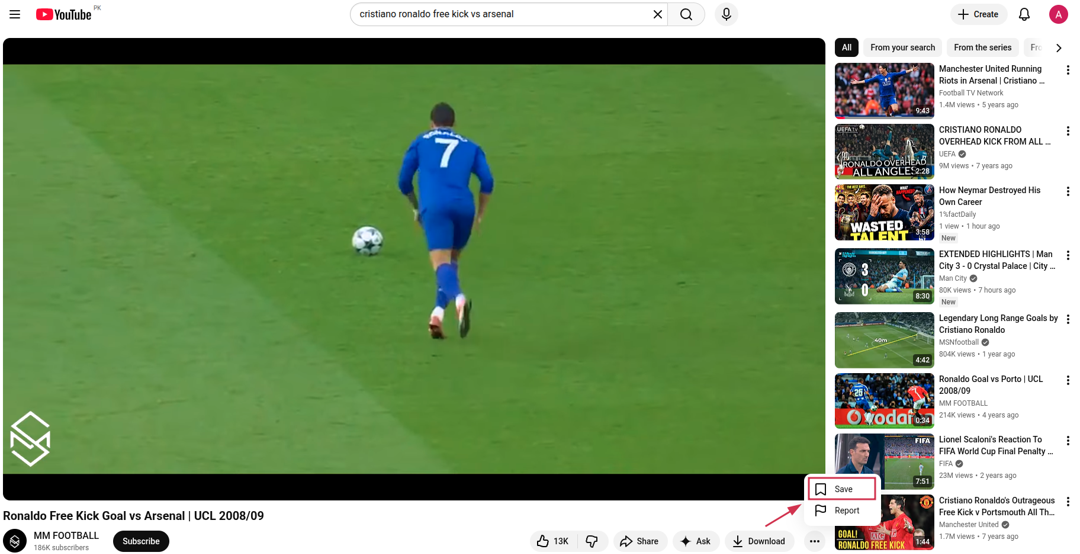The image size is (1080, 554).
Task: Open options for Ronaldo Goal vs Porto video
Action: click(1068, 380)
